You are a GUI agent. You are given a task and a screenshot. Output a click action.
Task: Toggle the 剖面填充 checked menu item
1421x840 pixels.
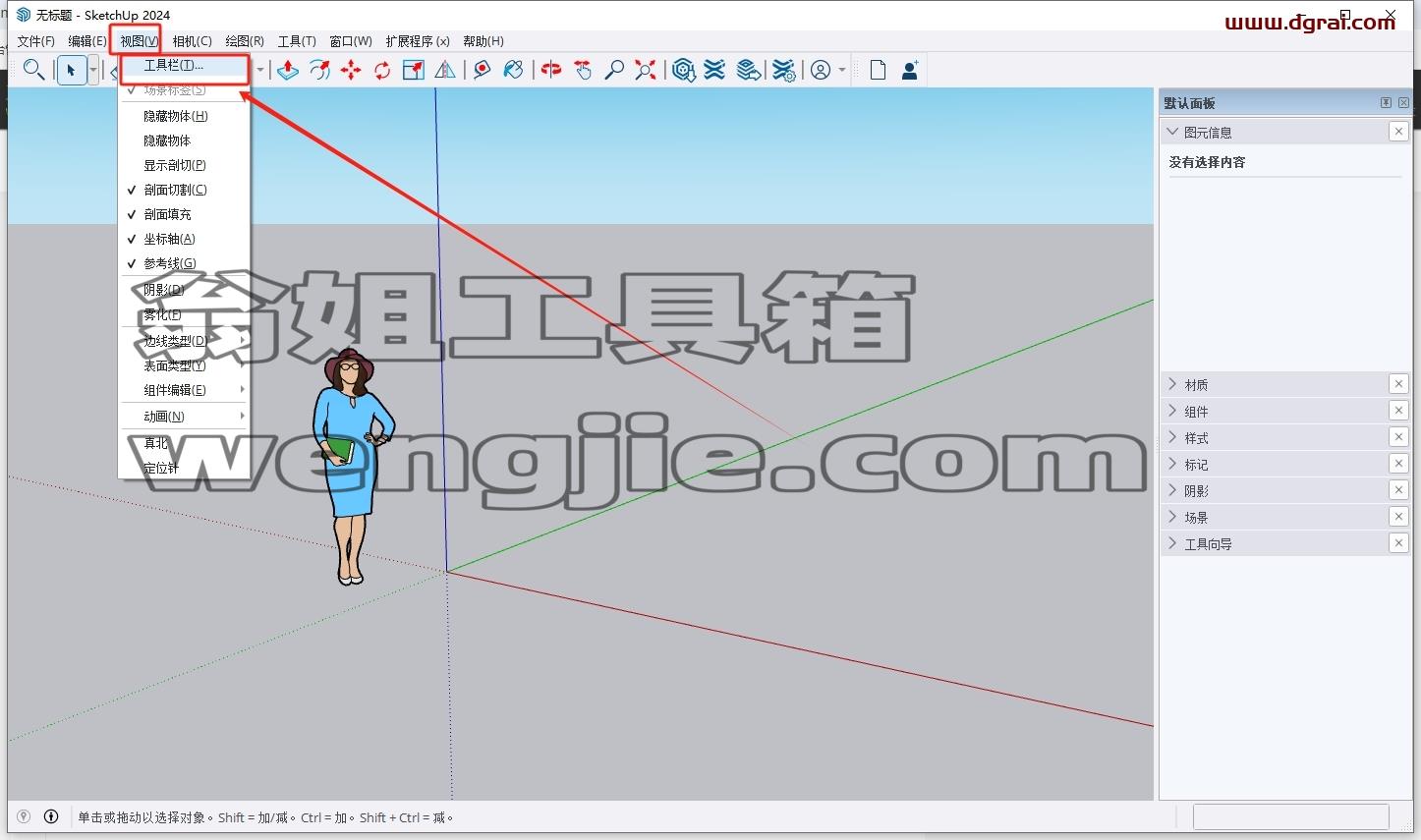point(185,214)
